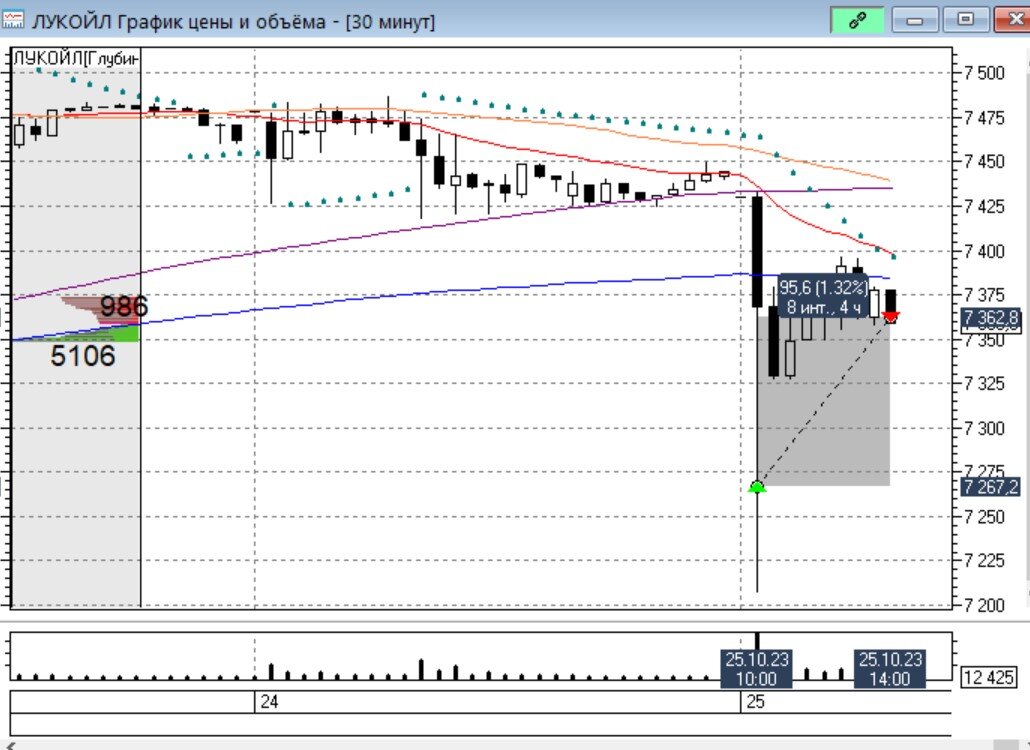This screenshot has height=750, width=1030.
Task: Click the 7 400 price axis label
Action: [985, 251]
